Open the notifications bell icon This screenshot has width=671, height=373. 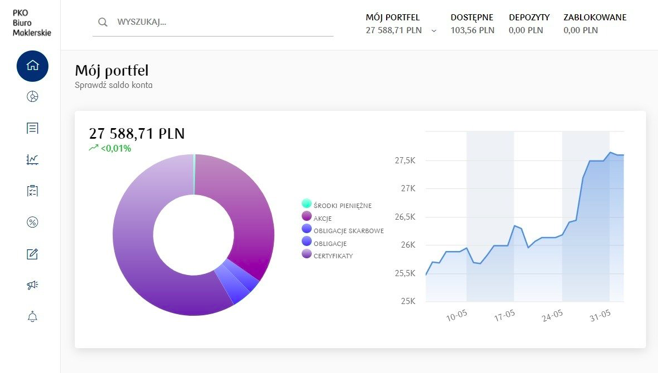(x=33, y=317)
